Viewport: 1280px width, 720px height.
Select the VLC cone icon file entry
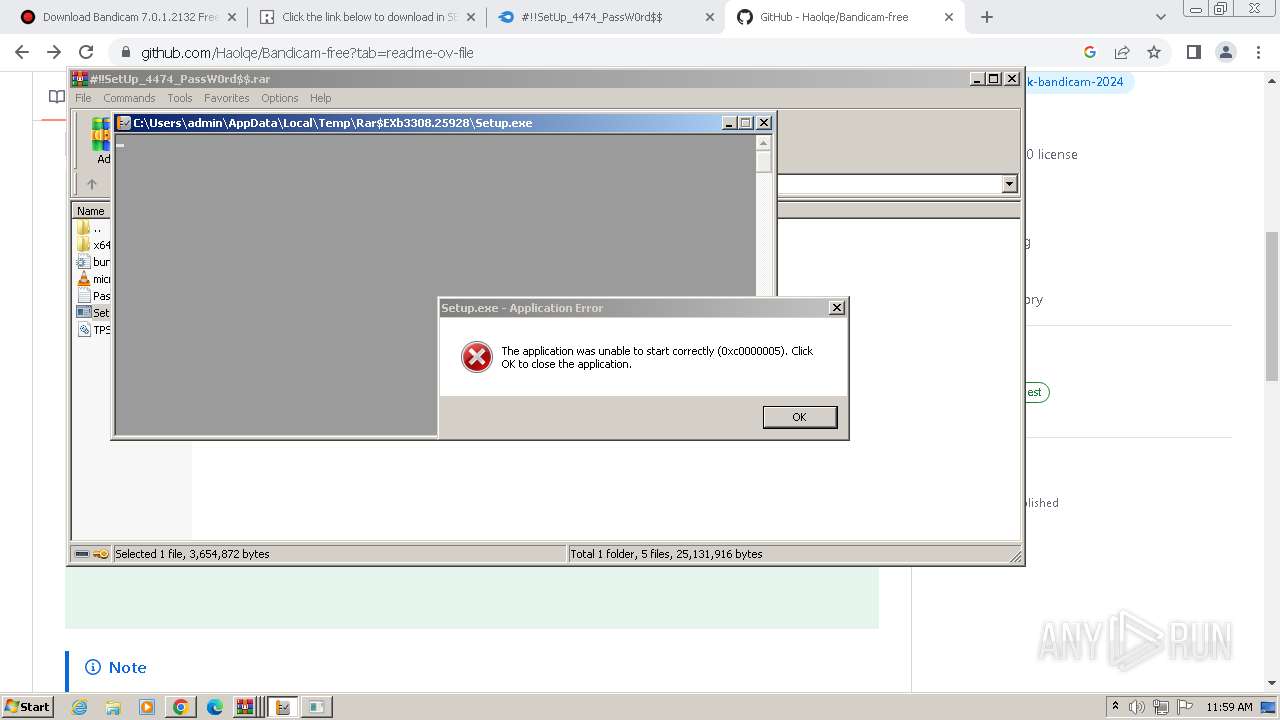pyautogui.click(x=93, y=279)
